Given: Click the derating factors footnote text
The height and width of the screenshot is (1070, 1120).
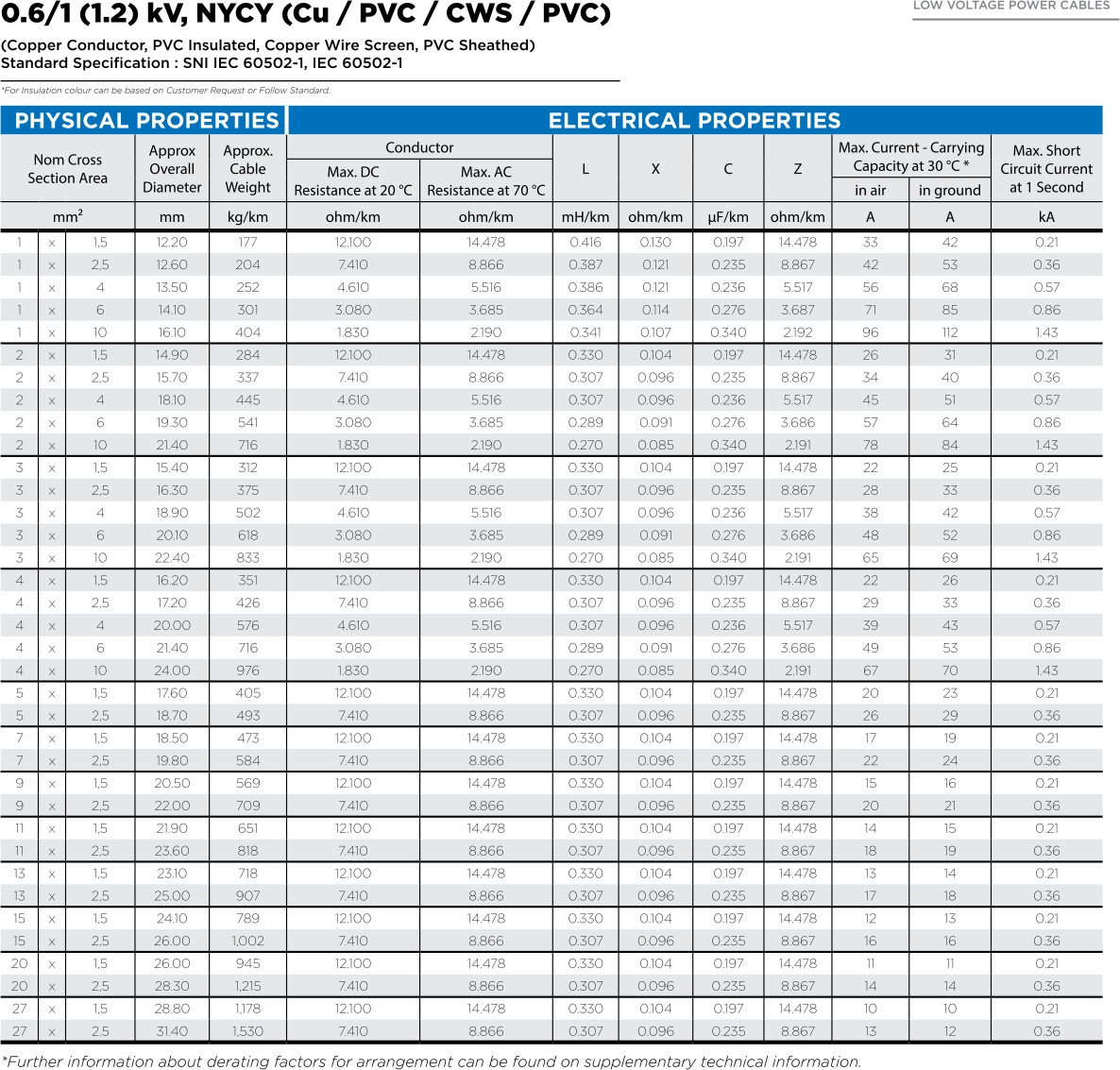Looking at the screenshot, I should tap(432, 1061).
